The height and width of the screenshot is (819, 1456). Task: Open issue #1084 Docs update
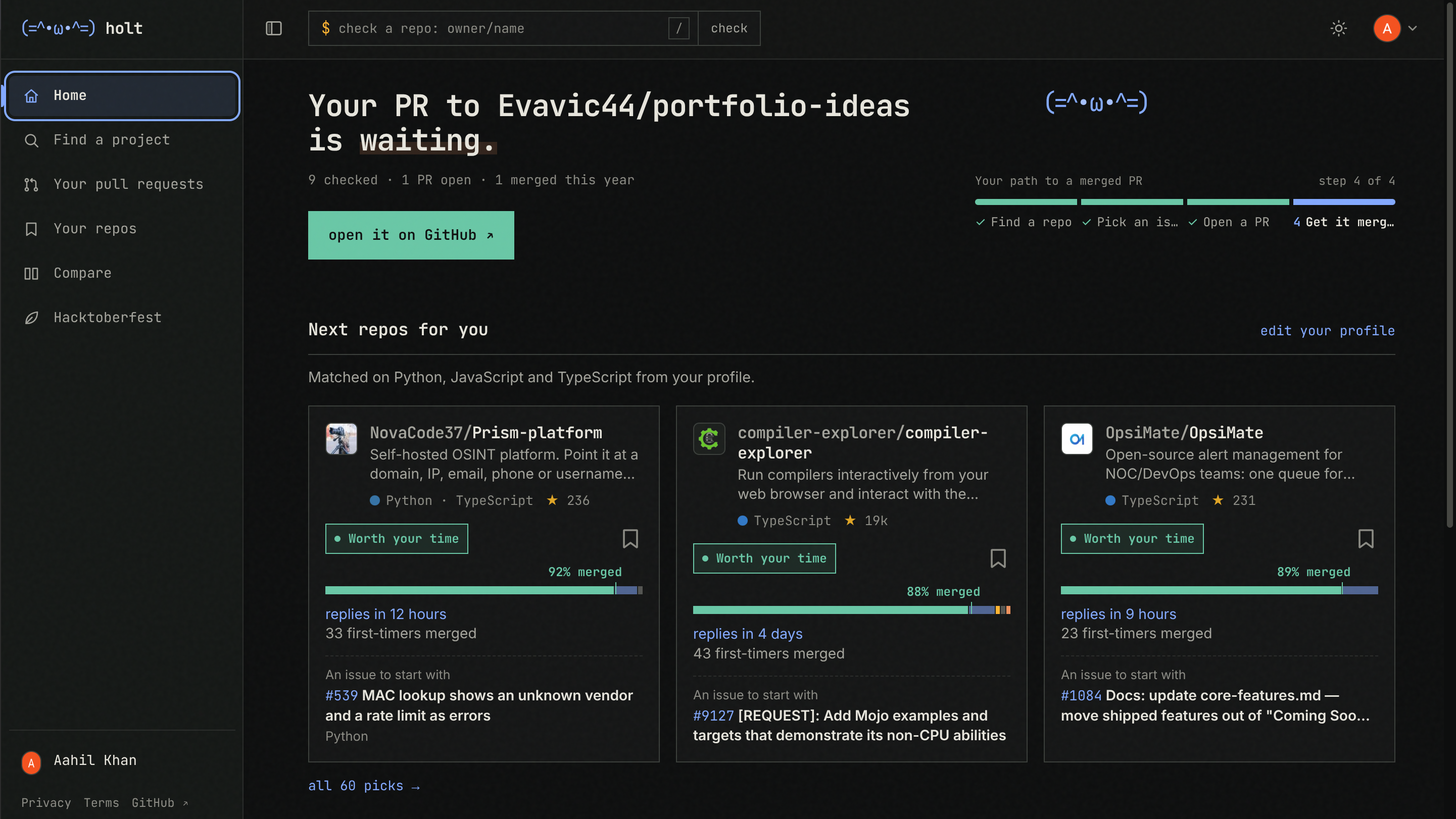(x=1215, y=705)
